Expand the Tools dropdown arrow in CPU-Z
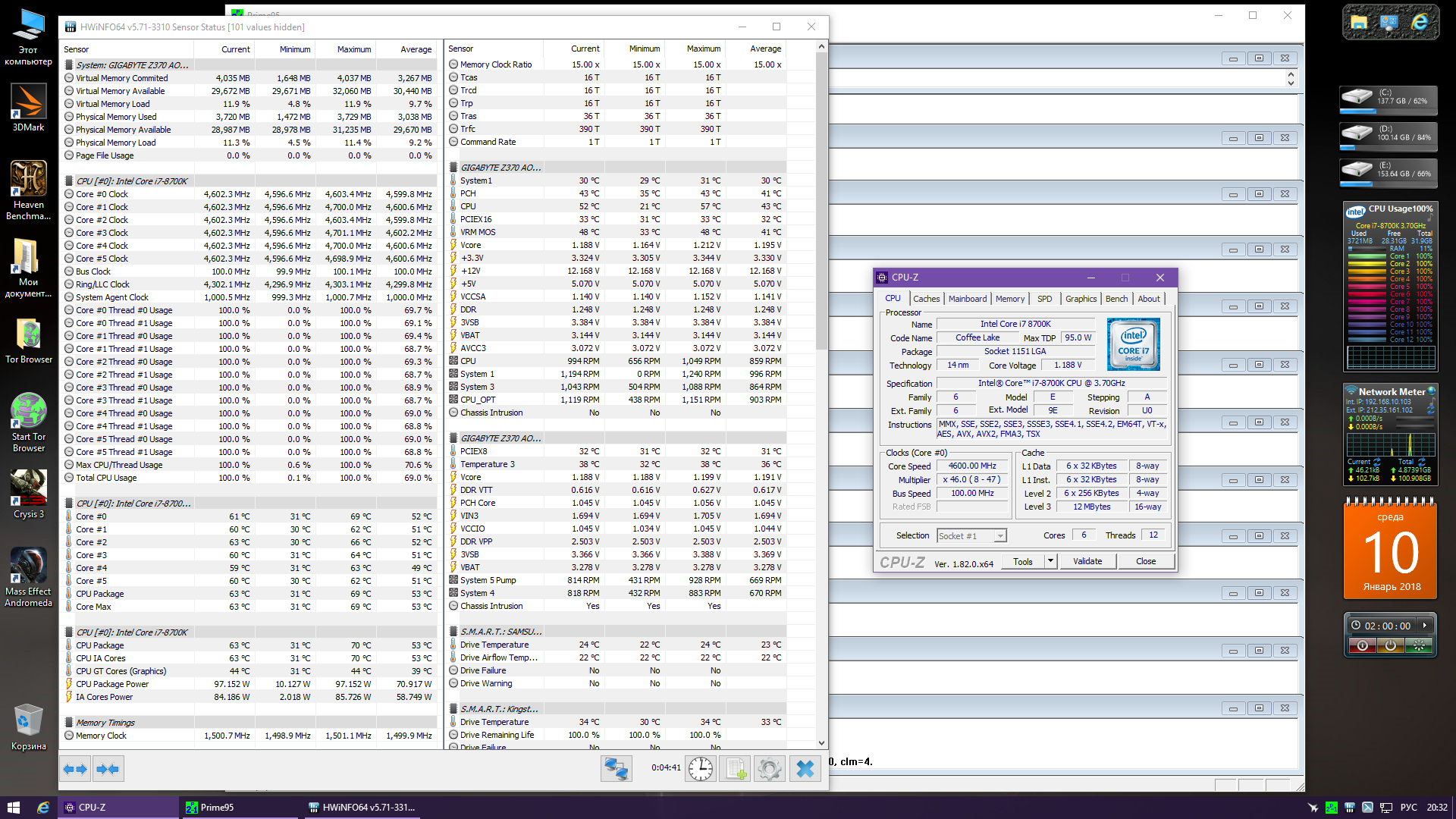 coord(1050,561)
